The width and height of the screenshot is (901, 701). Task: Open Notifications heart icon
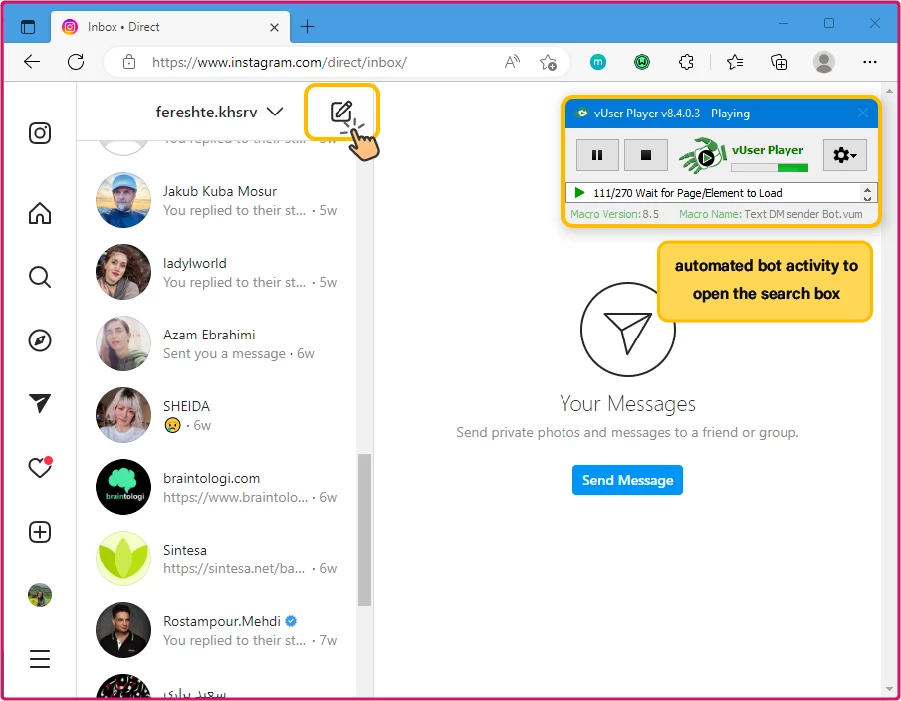(x=40, y=467)
